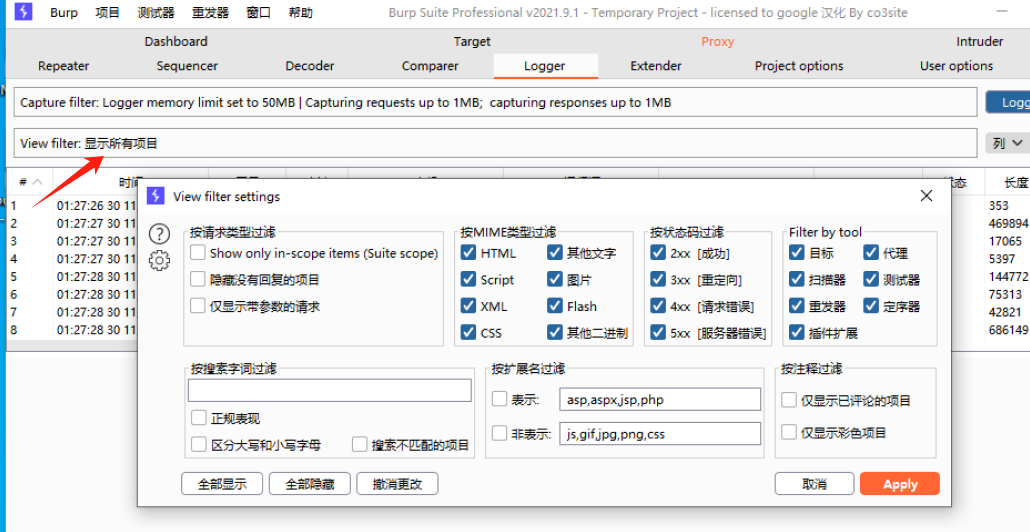Click the js,gif,jpg,png,css extension field
Screen dimensions: 1030x532
pos(660,433)
